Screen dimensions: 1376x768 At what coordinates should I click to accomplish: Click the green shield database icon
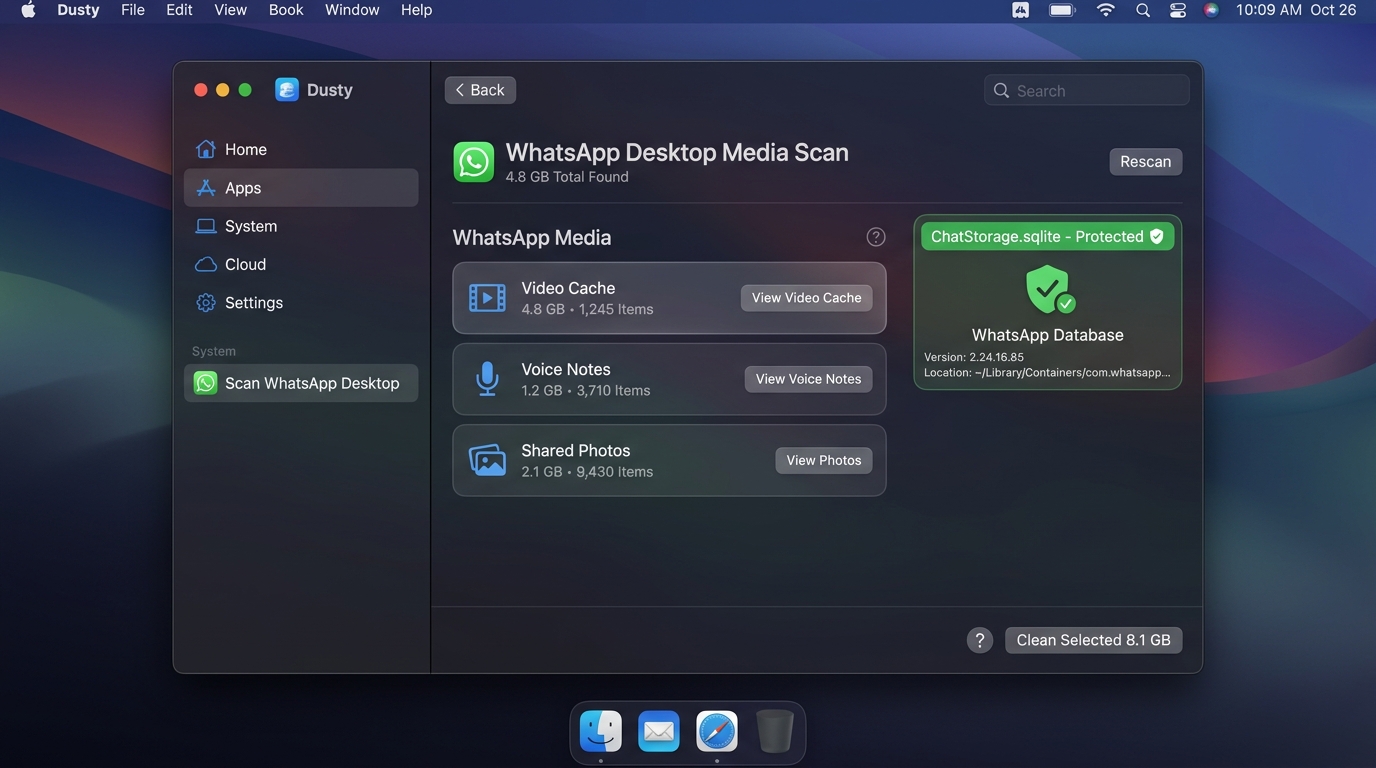tap(1048, 290)
